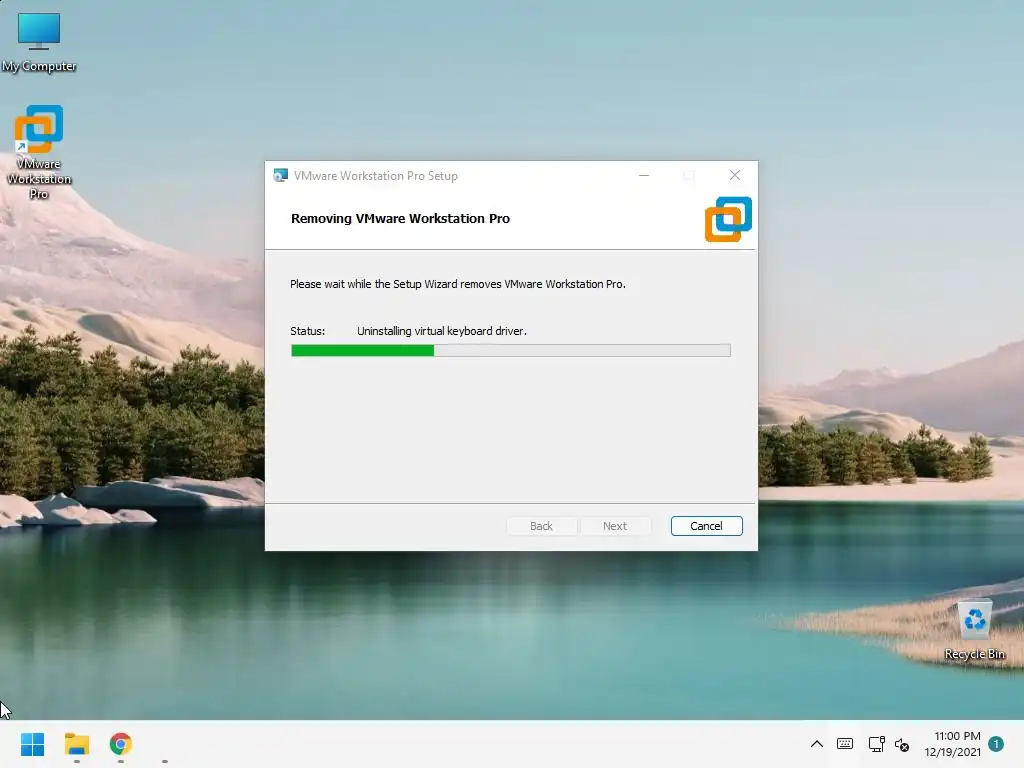Click the 'Removing VMware Workstation Pro' heading
This screenshot has width=1024, height=768.
coord(400,219)
